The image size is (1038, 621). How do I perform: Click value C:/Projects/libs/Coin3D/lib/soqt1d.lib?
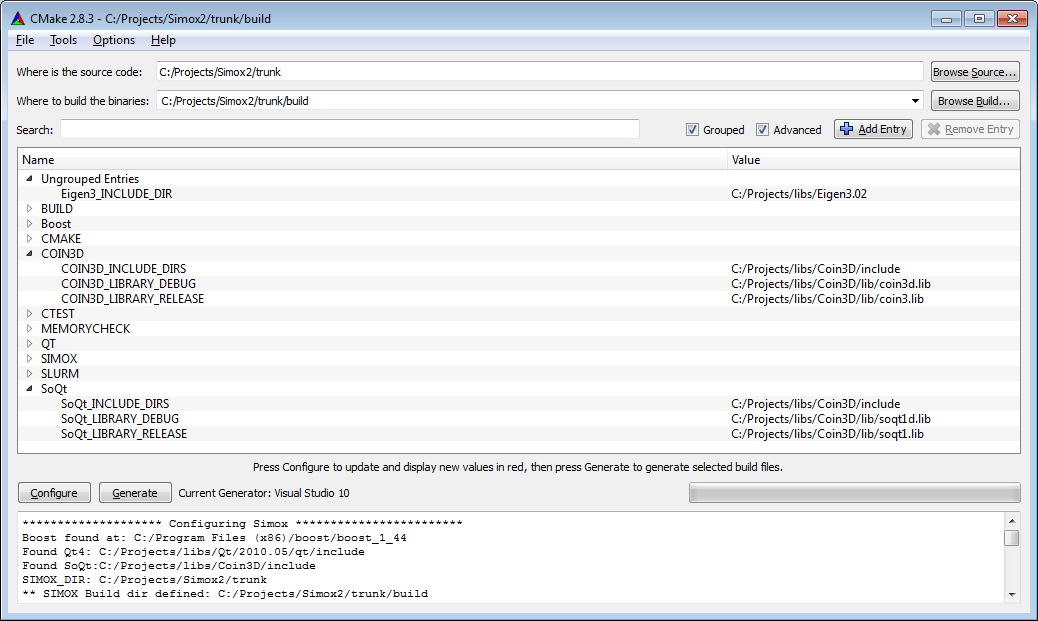tap(831, 419)
